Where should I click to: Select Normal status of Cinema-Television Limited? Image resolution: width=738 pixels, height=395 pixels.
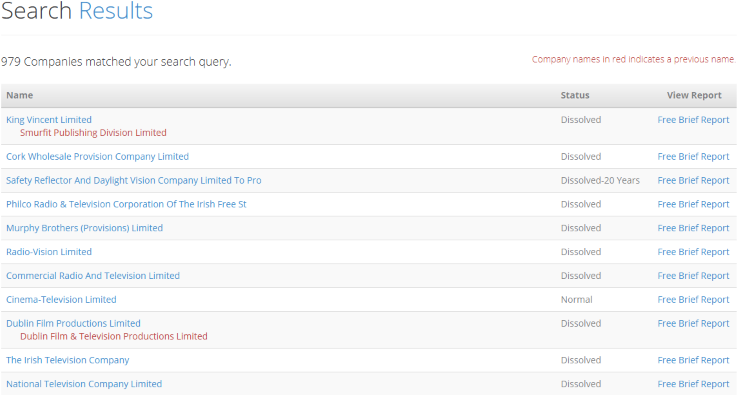[x=577, y=299]
